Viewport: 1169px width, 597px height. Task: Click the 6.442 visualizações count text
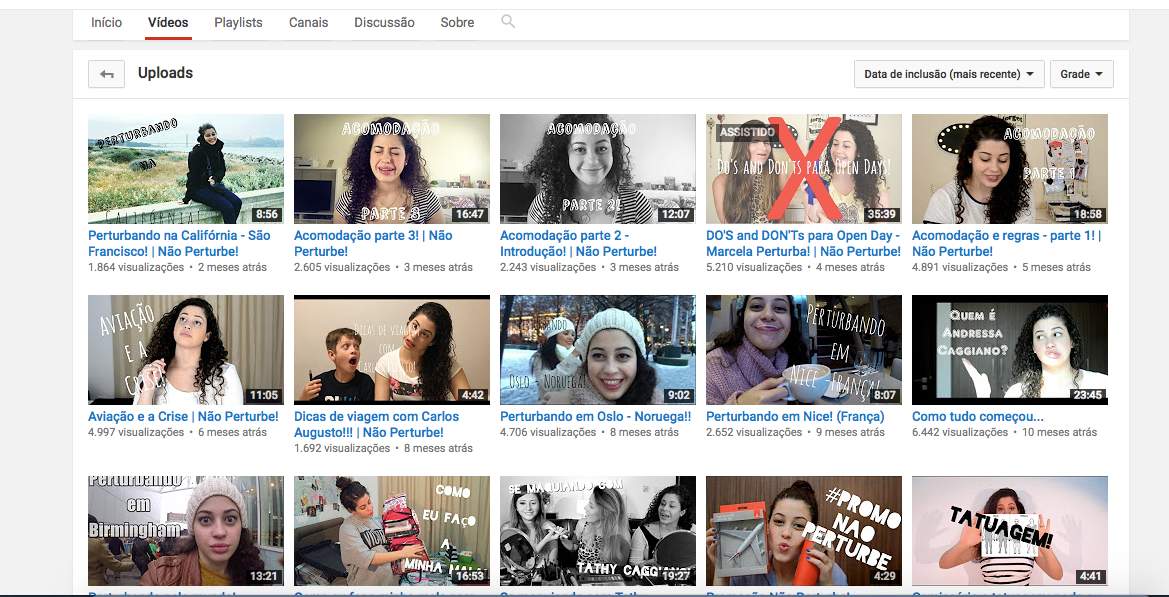pos(960,432)
